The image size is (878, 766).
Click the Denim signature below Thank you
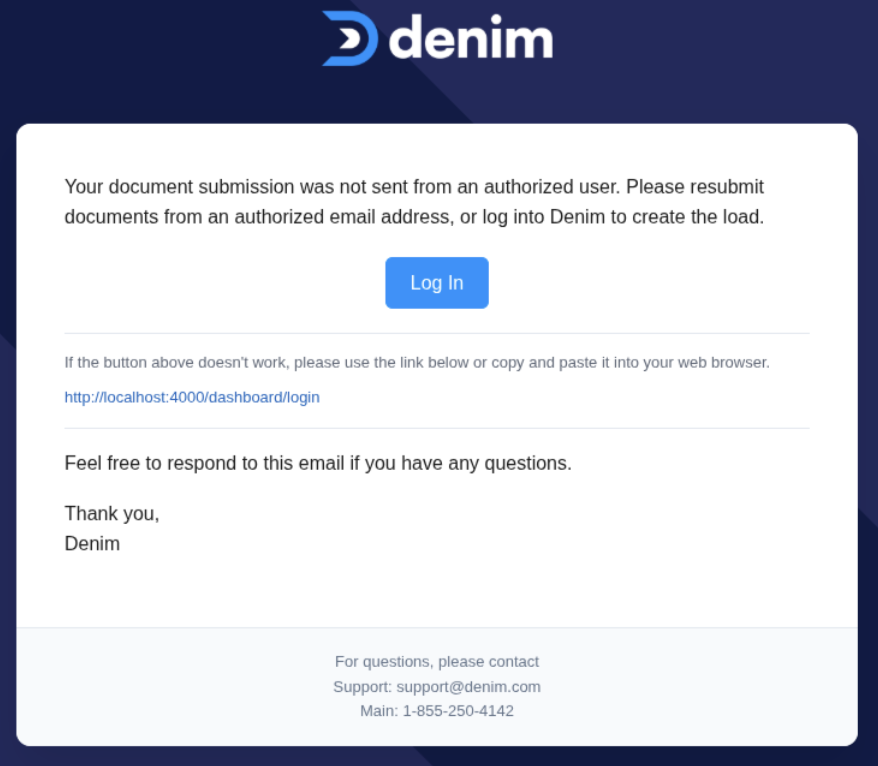point(92,544)
